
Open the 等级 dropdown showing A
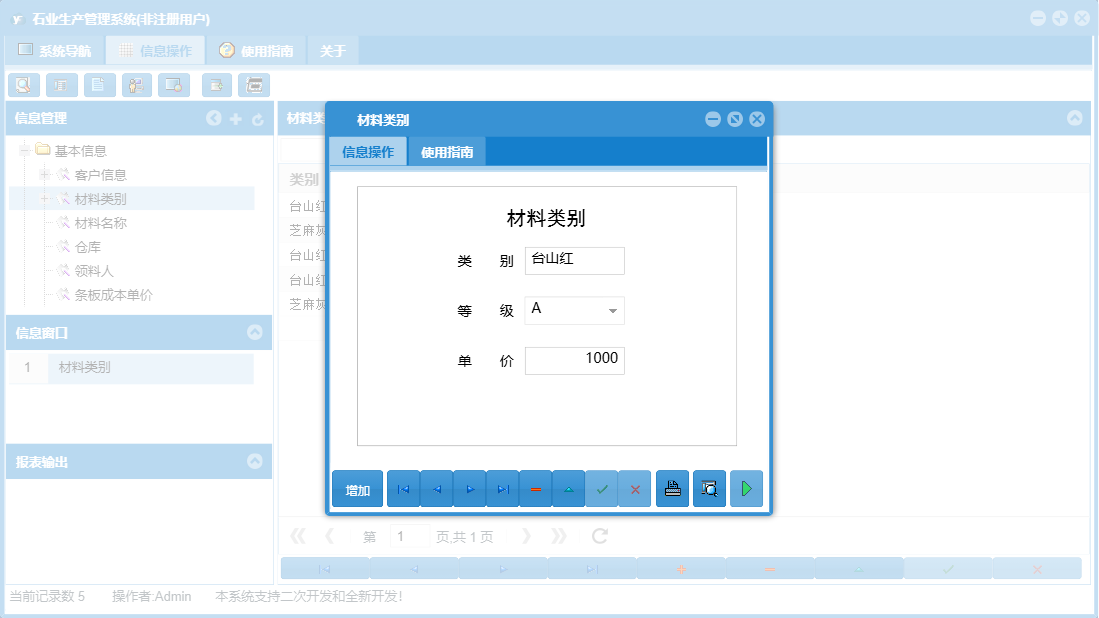[612, 310]
